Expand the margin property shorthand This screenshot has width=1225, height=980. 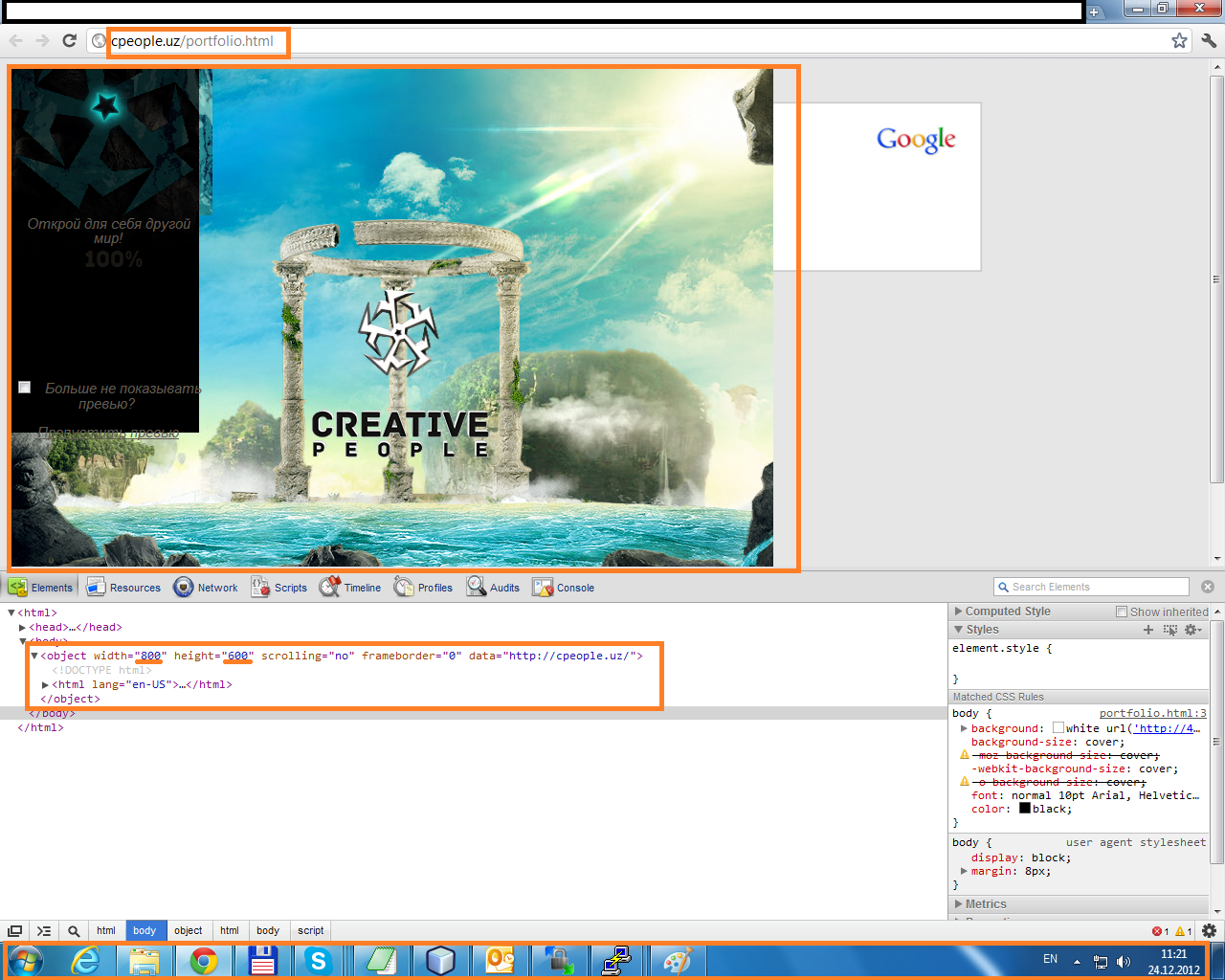[964, 871]
